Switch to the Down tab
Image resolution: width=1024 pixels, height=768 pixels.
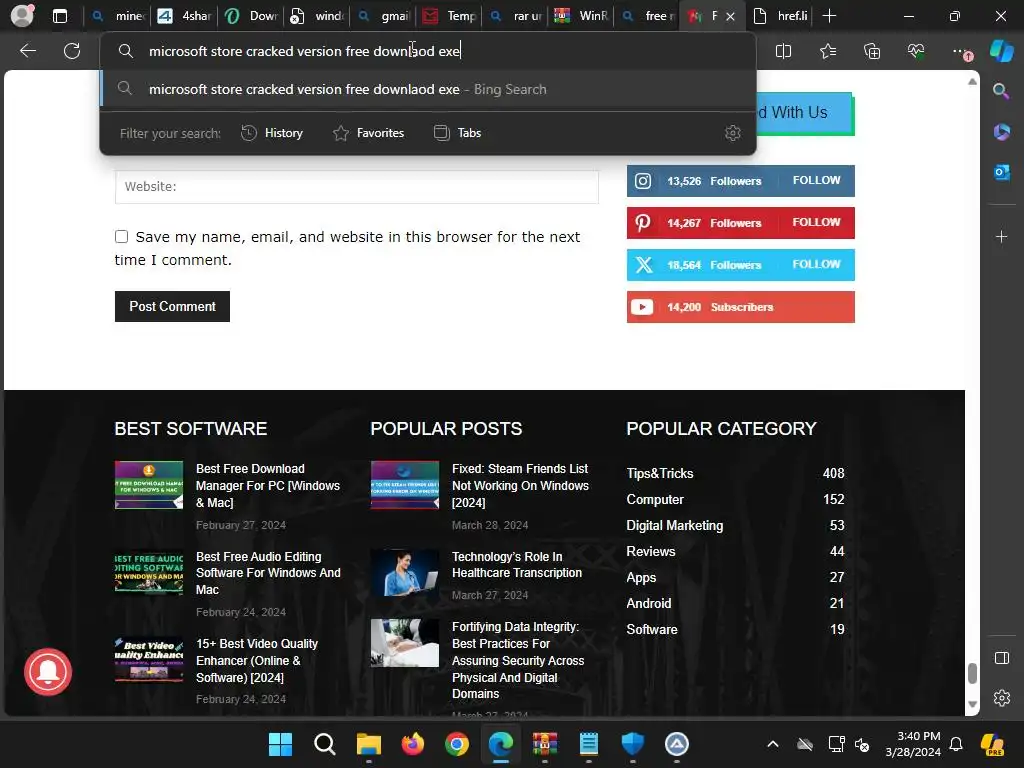click(251, 16)
